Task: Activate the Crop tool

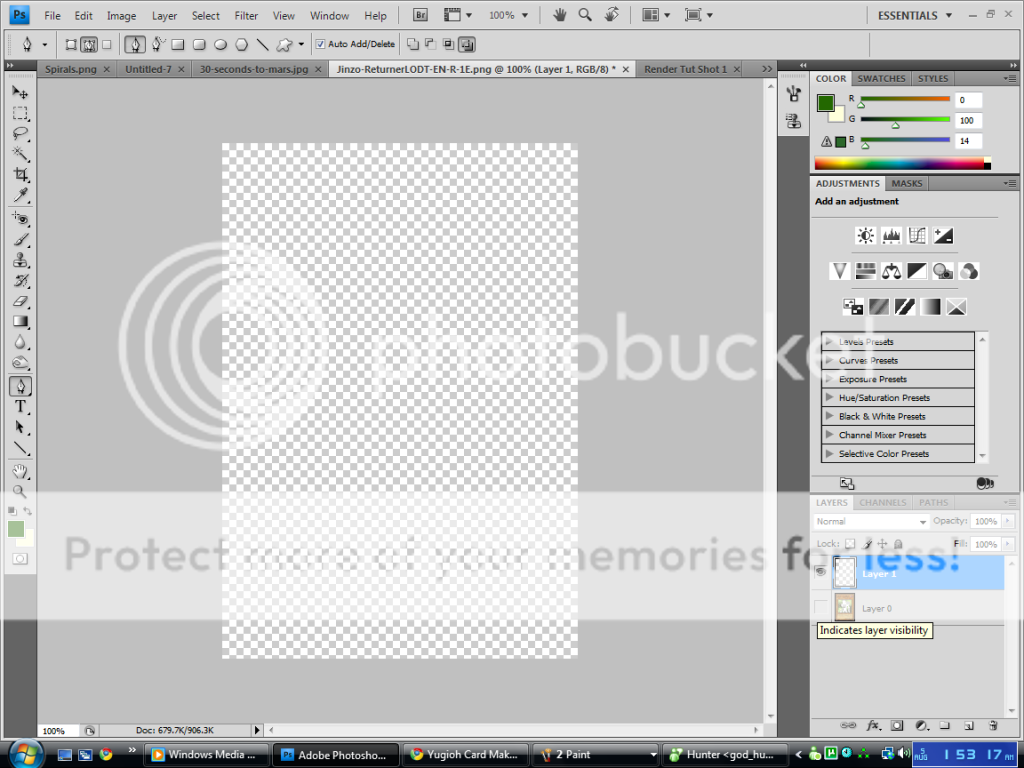Action: [20, 174]
